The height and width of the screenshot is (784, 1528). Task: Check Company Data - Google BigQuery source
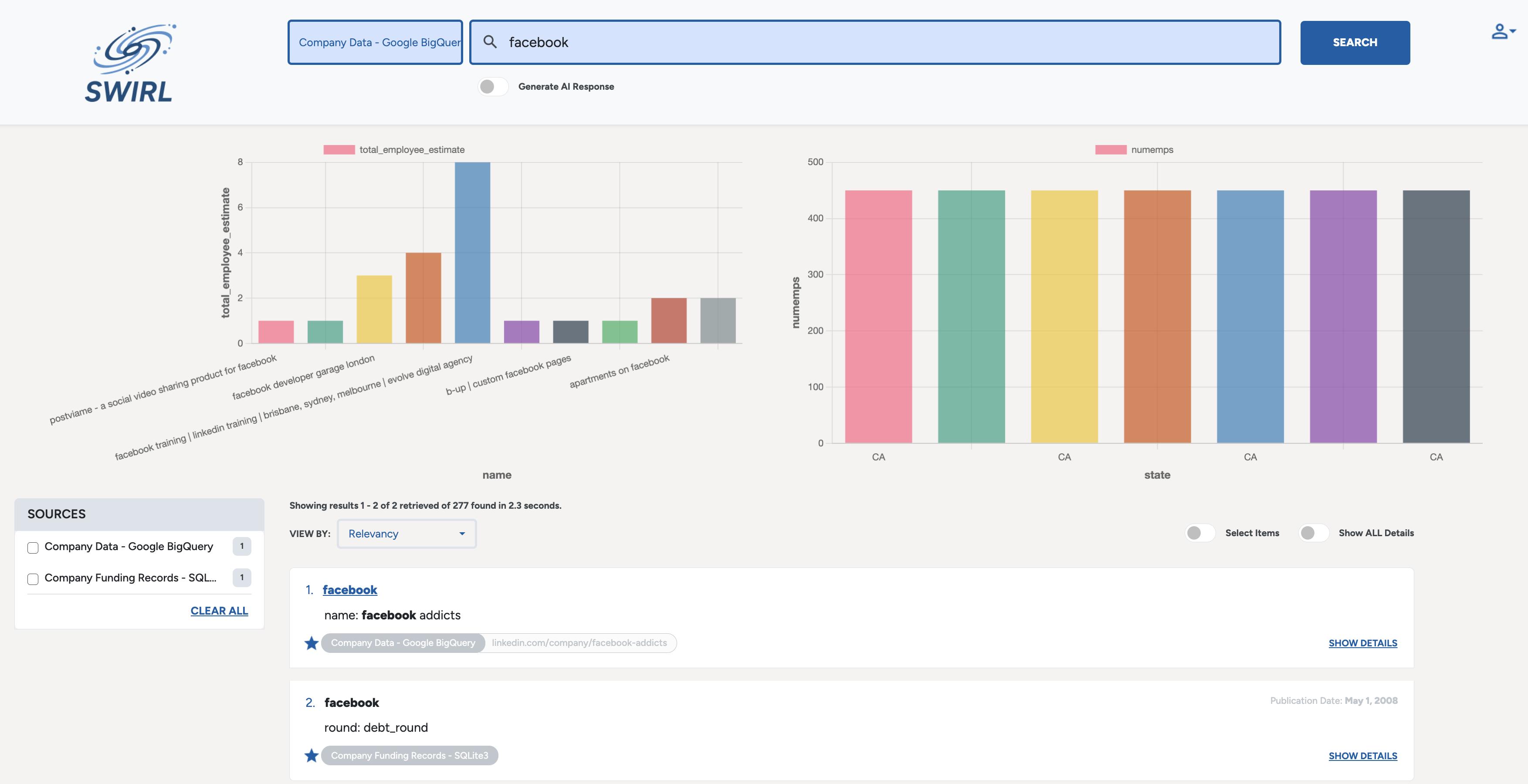click(x=33, y=547)
